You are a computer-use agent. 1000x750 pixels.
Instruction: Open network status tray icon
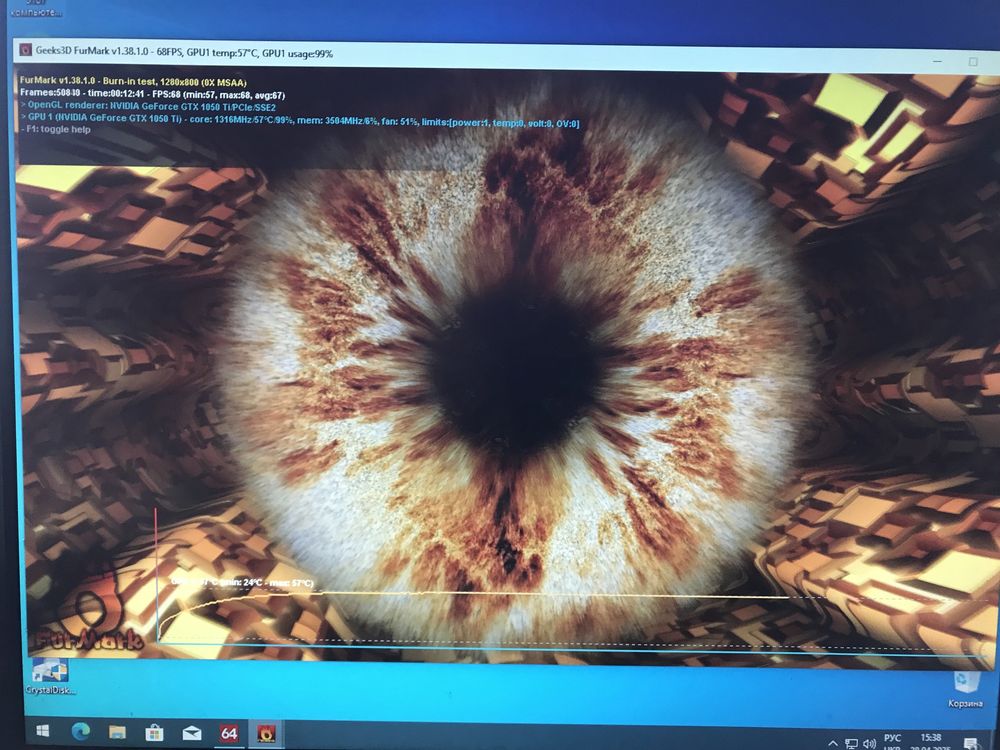tap(851, 744)
